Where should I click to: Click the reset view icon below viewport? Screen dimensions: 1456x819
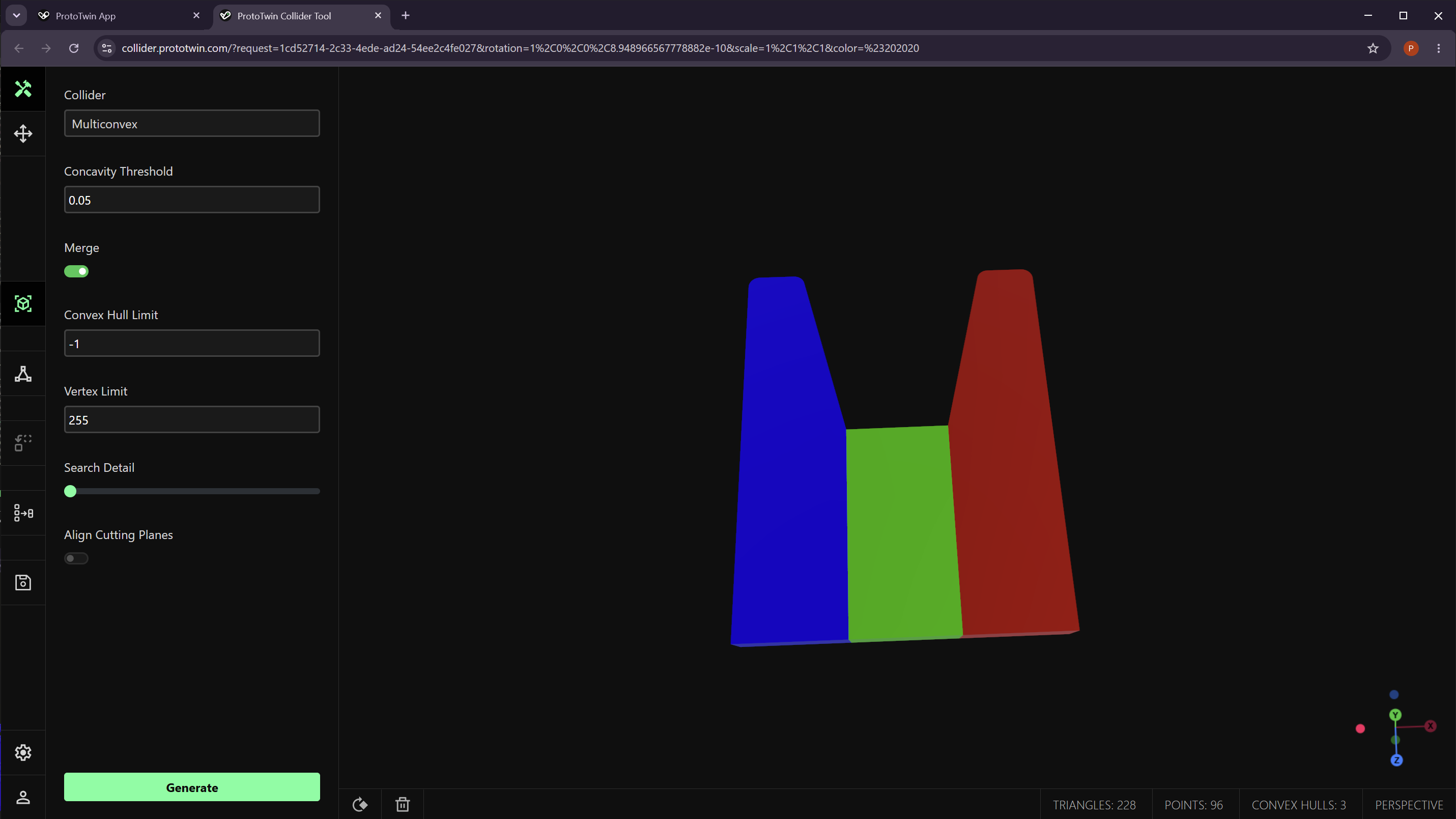pos(360,804)
